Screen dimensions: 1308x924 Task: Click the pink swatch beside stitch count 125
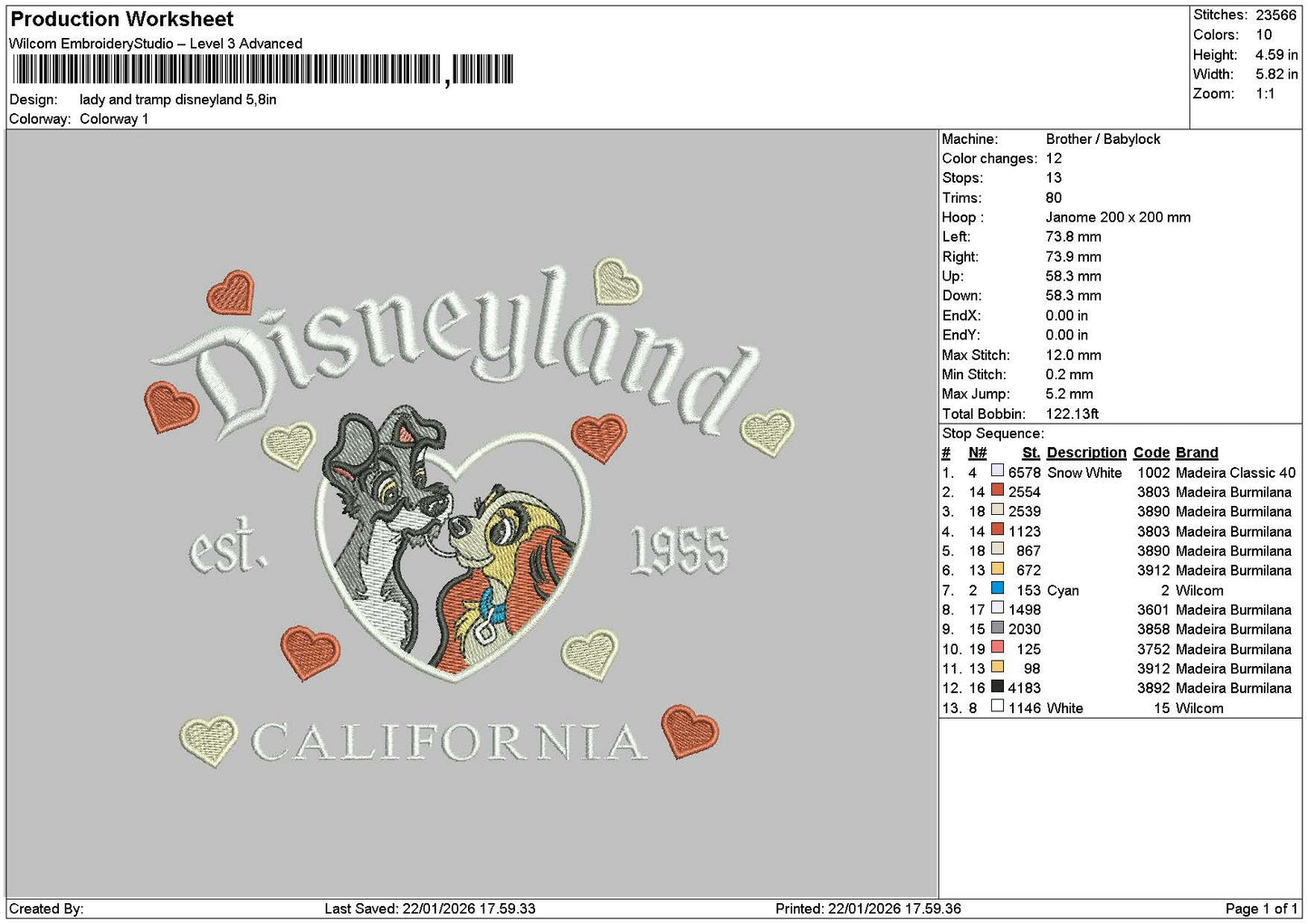[998, 648]
